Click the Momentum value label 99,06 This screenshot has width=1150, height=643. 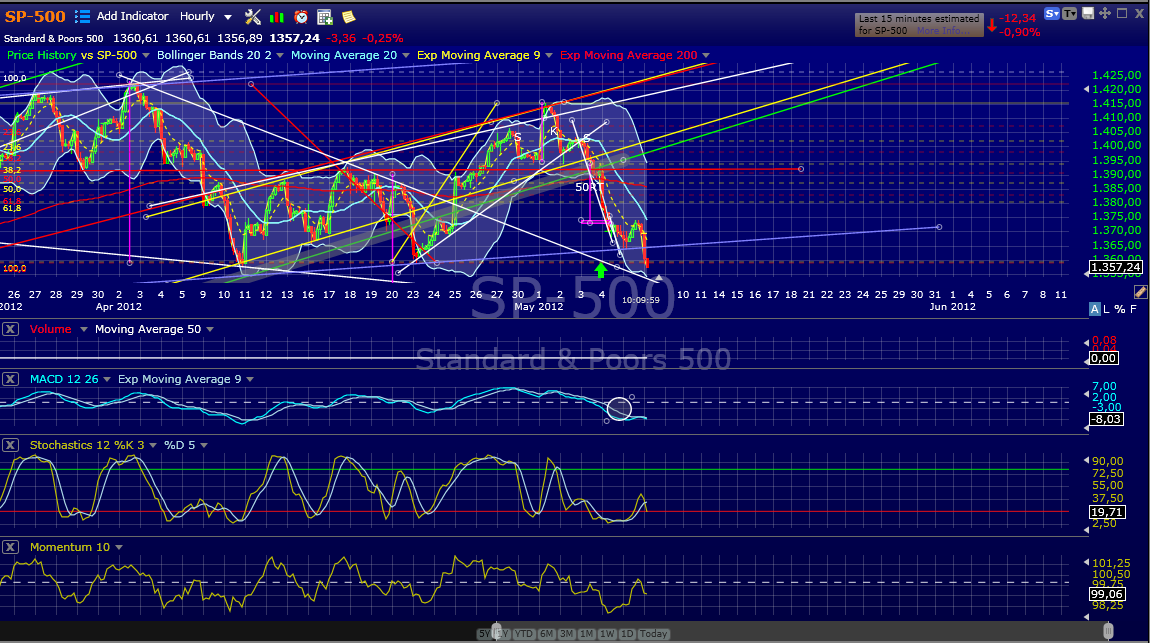pyautogui.click(x=1107, y=594)
